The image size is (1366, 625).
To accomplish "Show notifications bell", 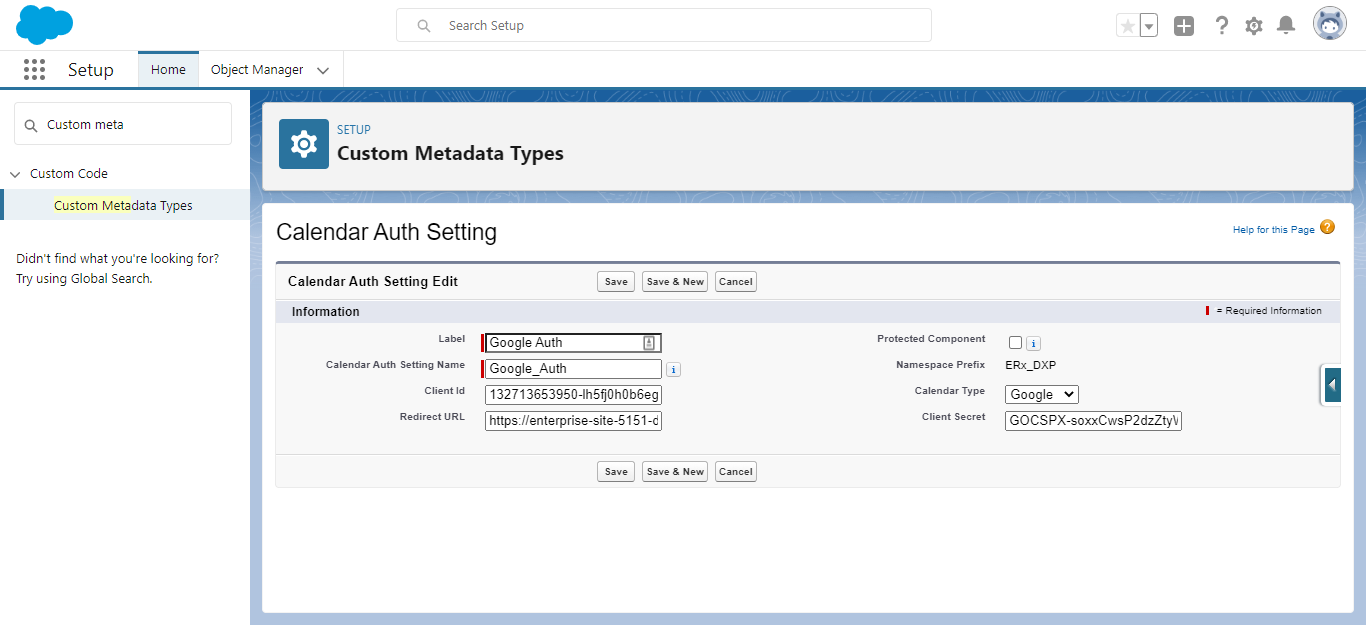I will (1287, 26).
